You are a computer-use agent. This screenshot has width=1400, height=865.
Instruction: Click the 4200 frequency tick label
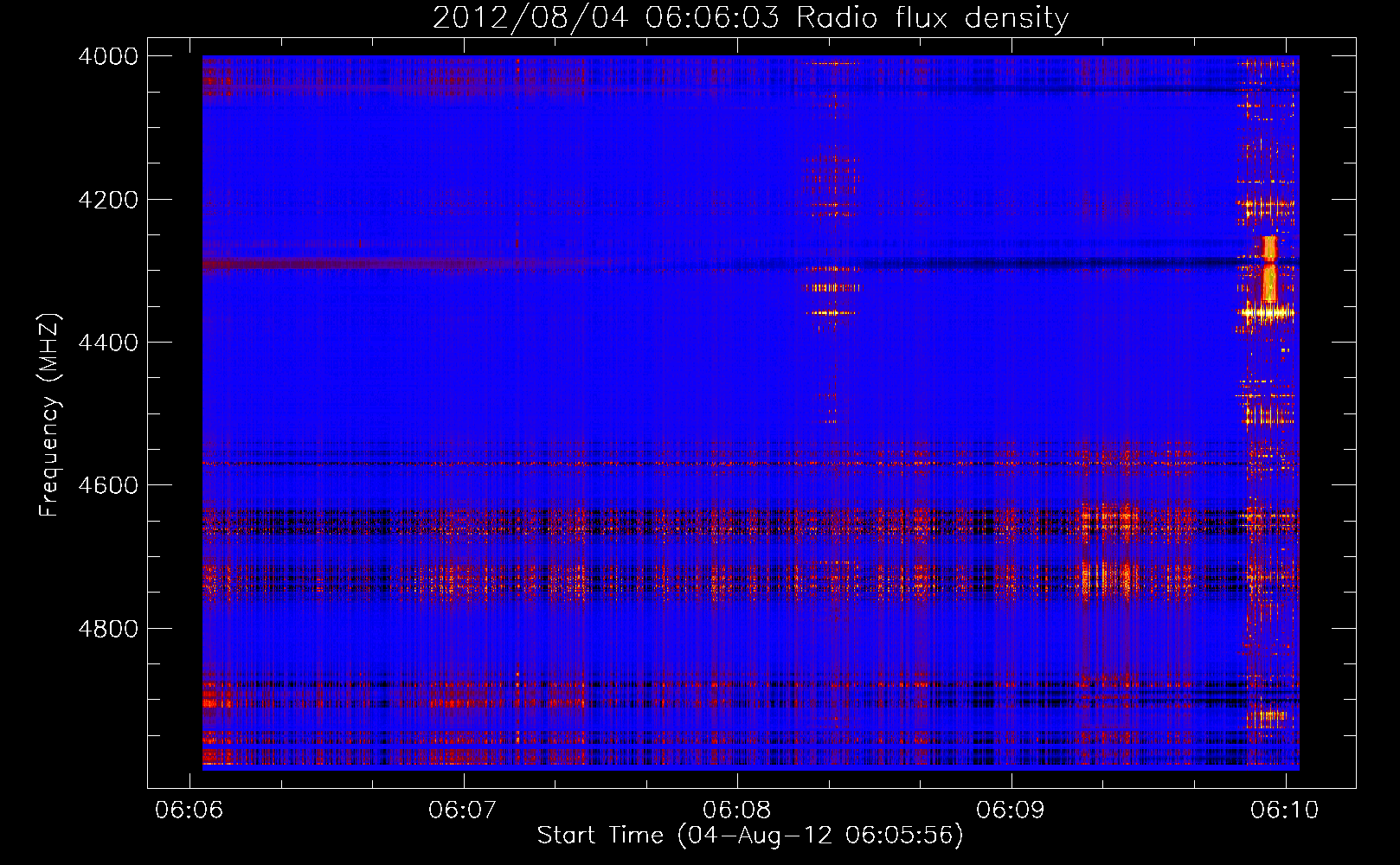click(108, 200)
